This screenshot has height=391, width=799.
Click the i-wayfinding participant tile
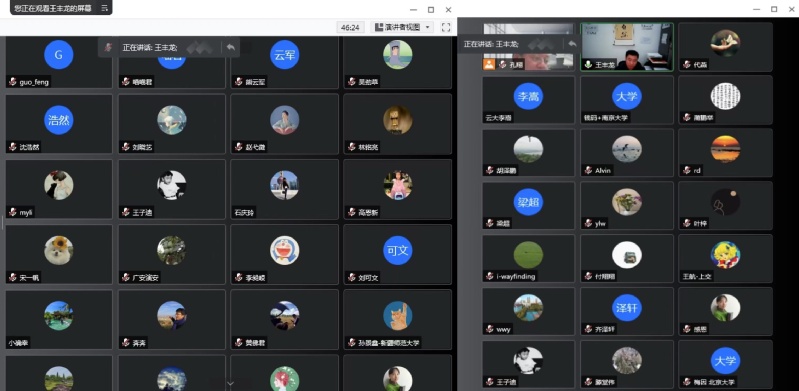coord(528,258)
